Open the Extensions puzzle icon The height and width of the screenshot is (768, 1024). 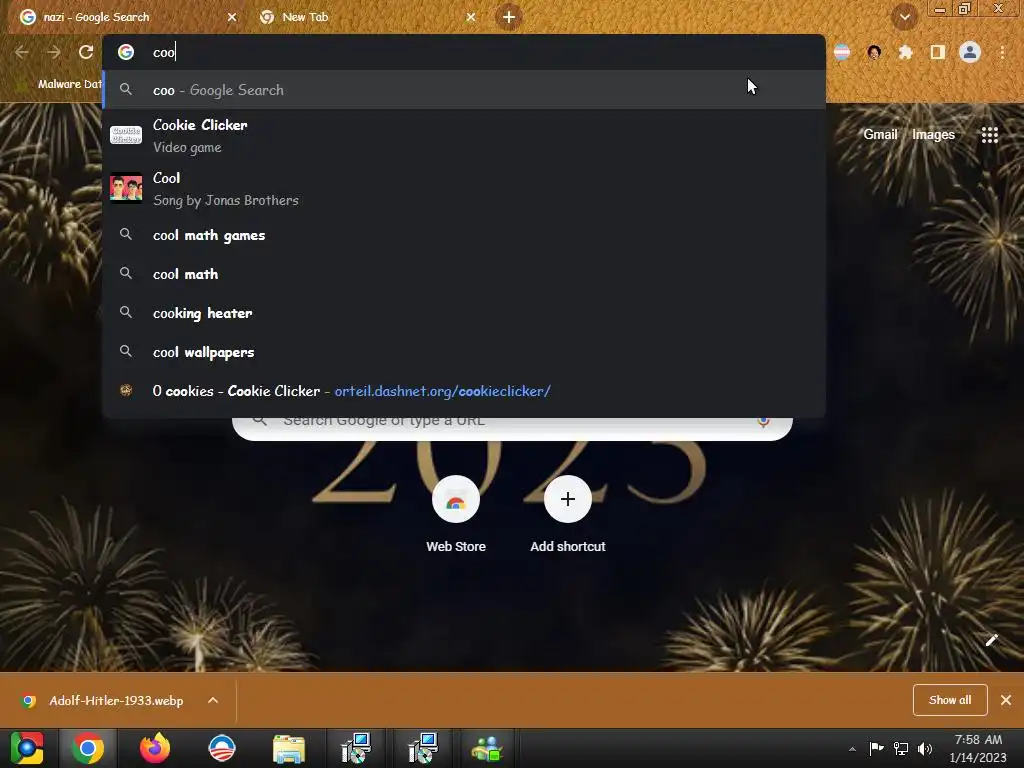click(906, 52)
